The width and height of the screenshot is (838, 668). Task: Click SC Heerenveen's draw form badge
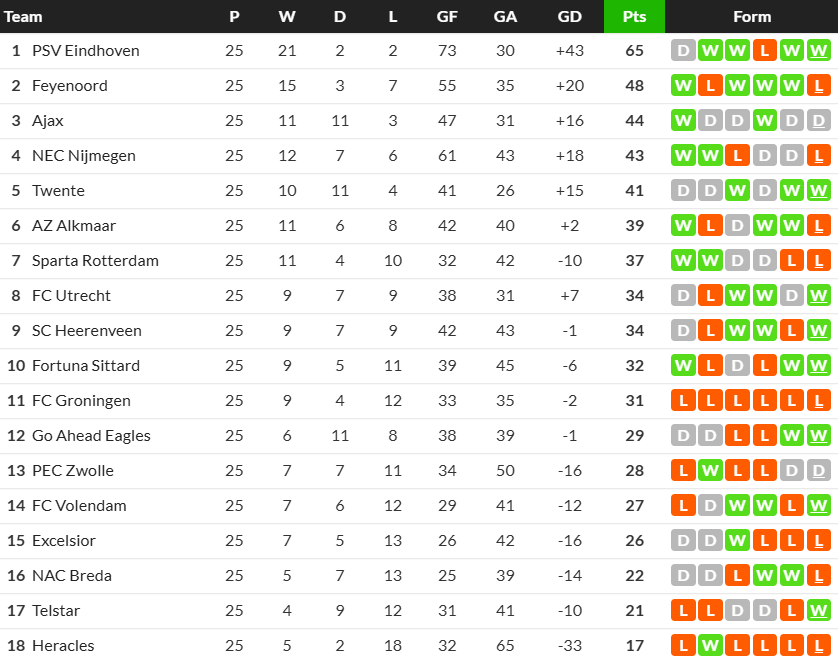(x=683, y=331)
